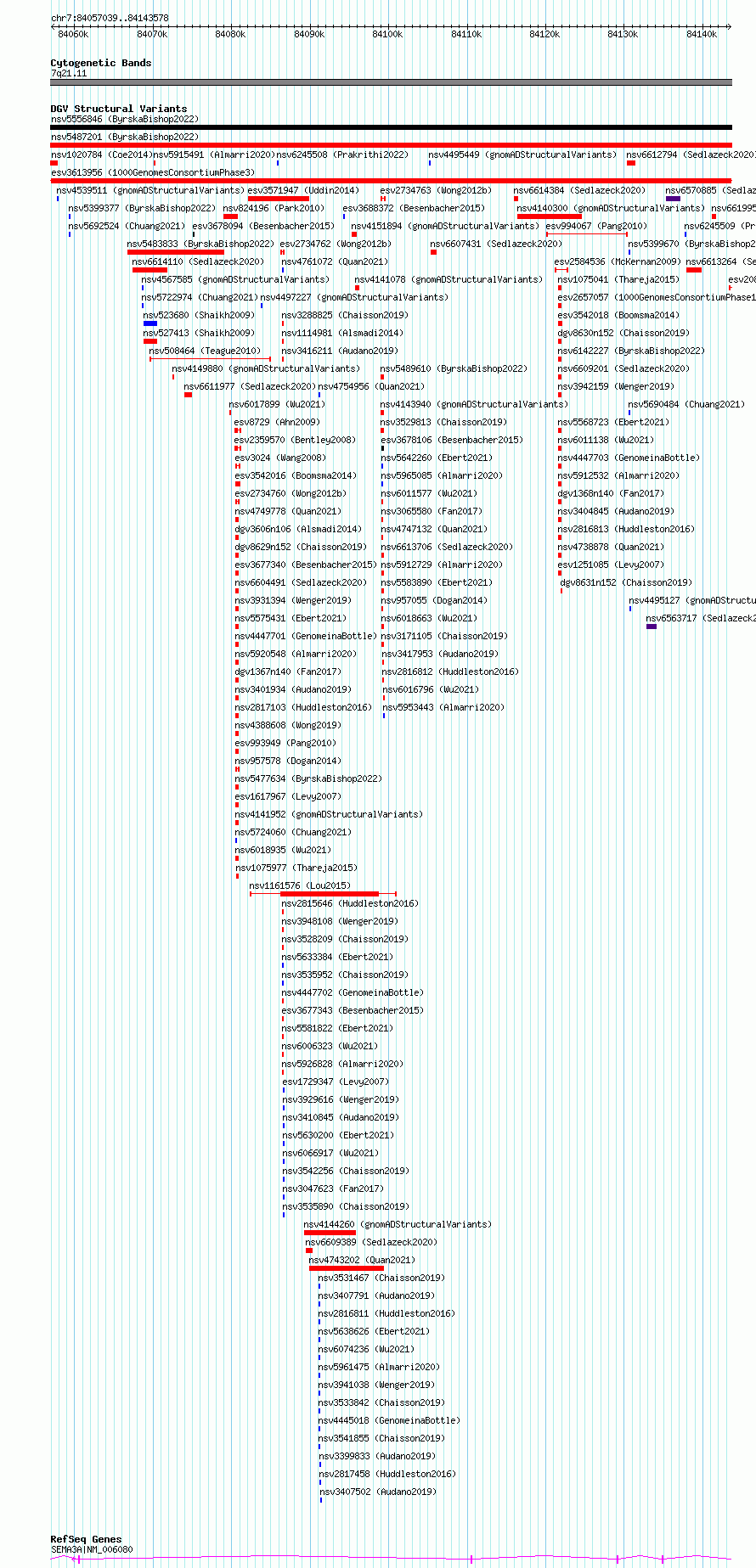756x1568 pixels.
Task: Open variant esv3613956 1000GenomesConsortiumPhase3
Action: [x=152, y=172]
